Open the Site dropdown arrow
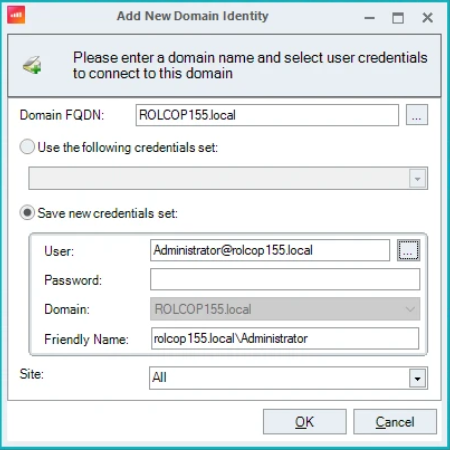Viewport: 450px width, 450px height. coord(417,378)
